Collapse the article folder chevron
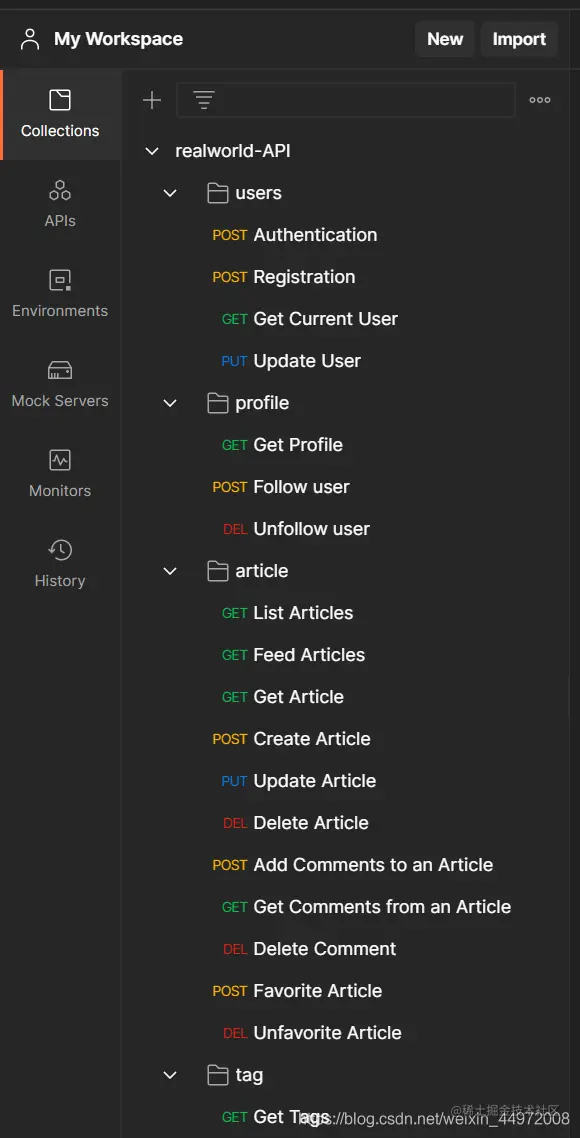This screenshot has height=1138, width=580. [x=170, y=571]
